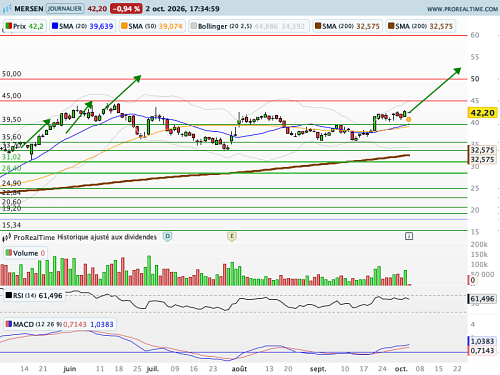Click the 0 volume value tag on the axis
The image size is (500, 375).
(x=473, y=280)
